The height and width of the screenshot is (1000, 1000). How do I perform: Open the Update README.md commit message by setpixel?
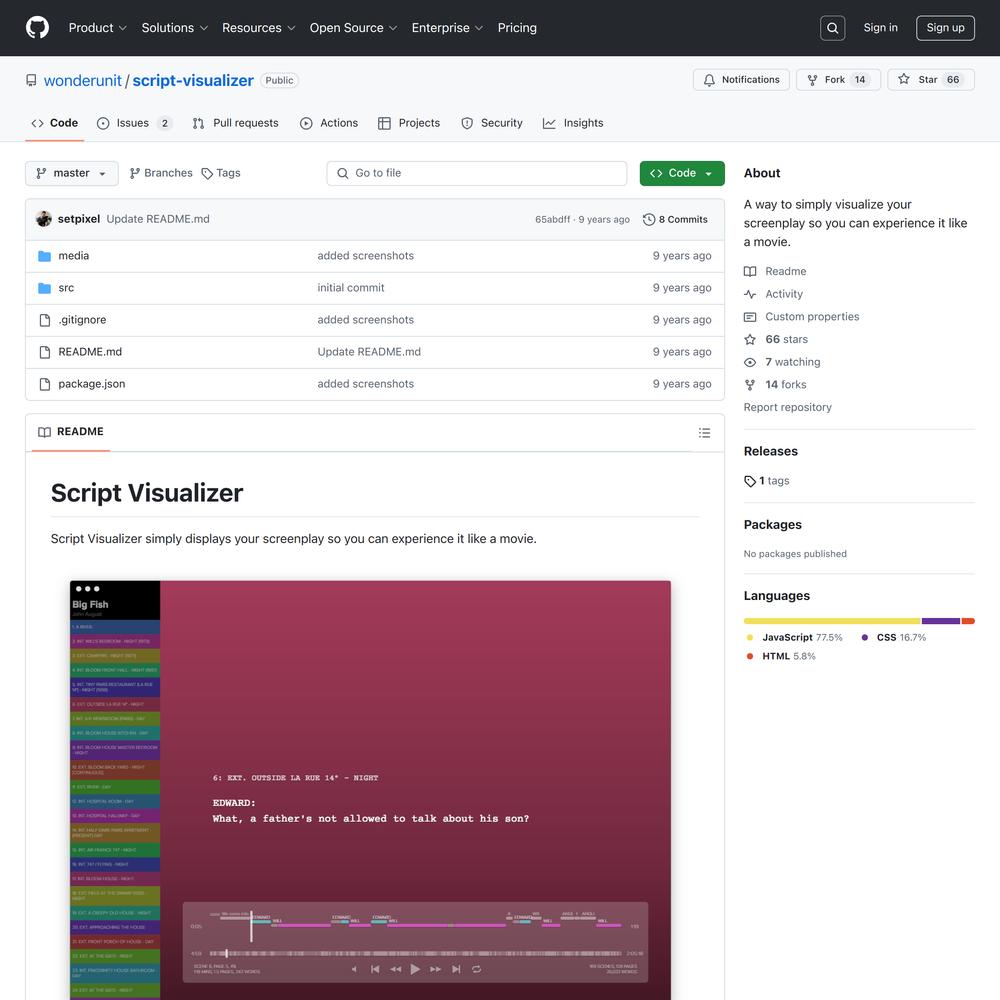click(x=158, y=219)
